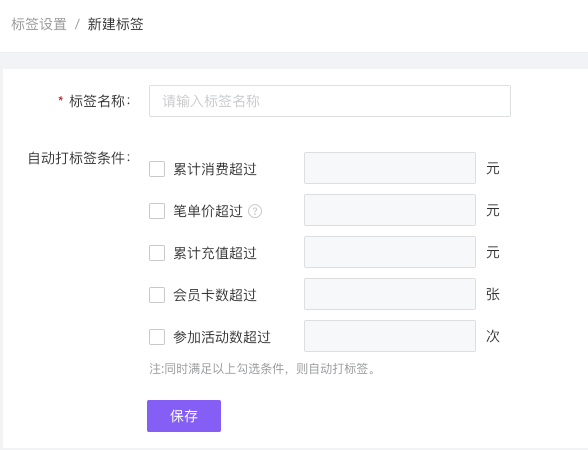Click the 累计消费超过 amount input
The image size is (588, 450).
pyautogui.click(x=390, y=168)
